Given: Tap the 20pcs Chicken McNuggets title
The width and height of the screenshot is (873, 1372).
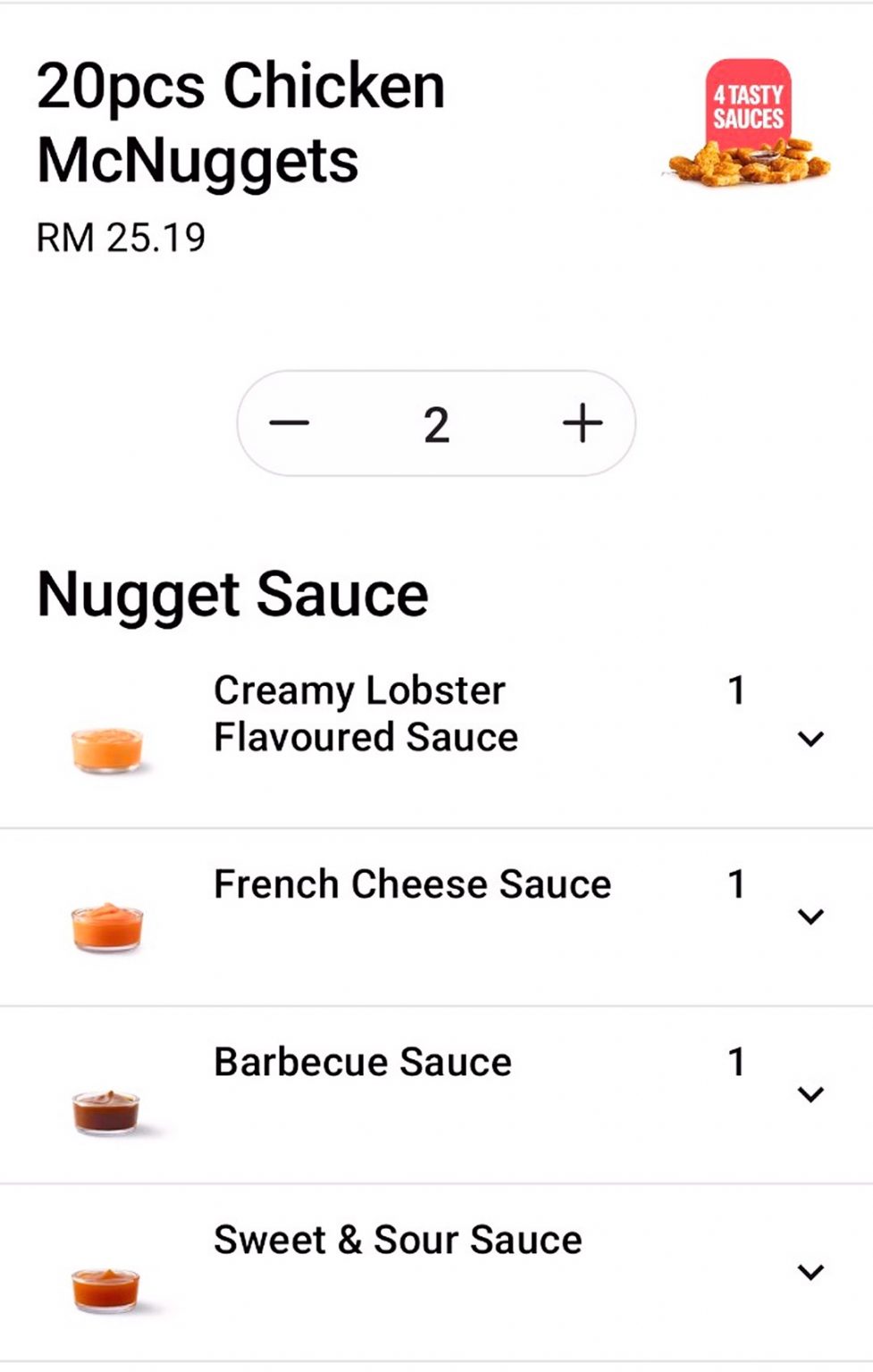Looking at the screenshot, I should [241, 123].
